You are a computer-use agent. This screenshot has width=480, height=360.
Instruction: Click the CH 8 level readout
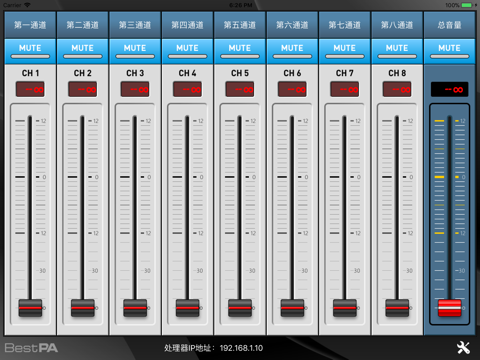coord(397,89)
